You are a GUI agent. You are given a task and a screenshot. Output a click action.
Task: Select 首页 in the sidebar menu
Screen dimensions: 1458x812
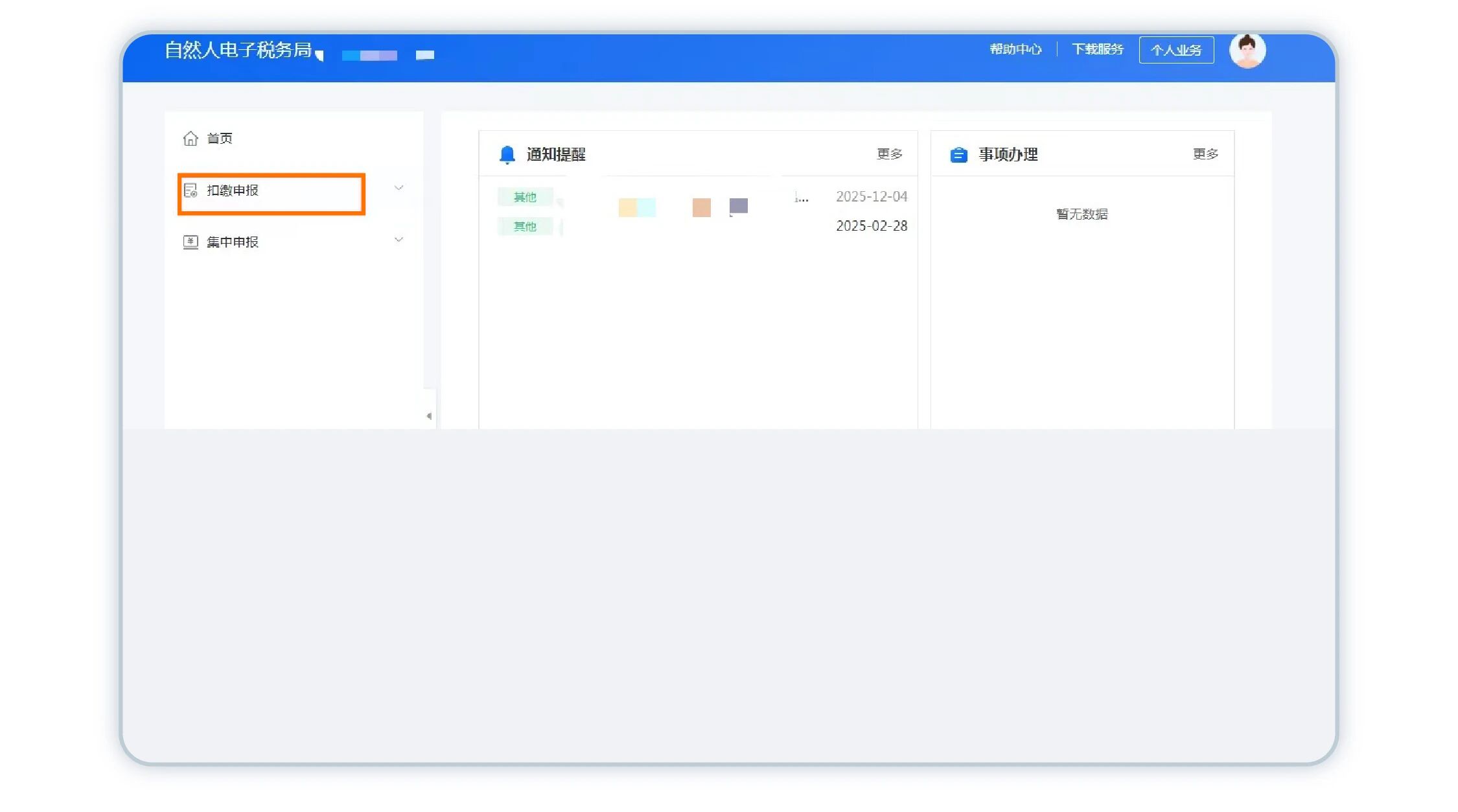(x=219, y=139)
